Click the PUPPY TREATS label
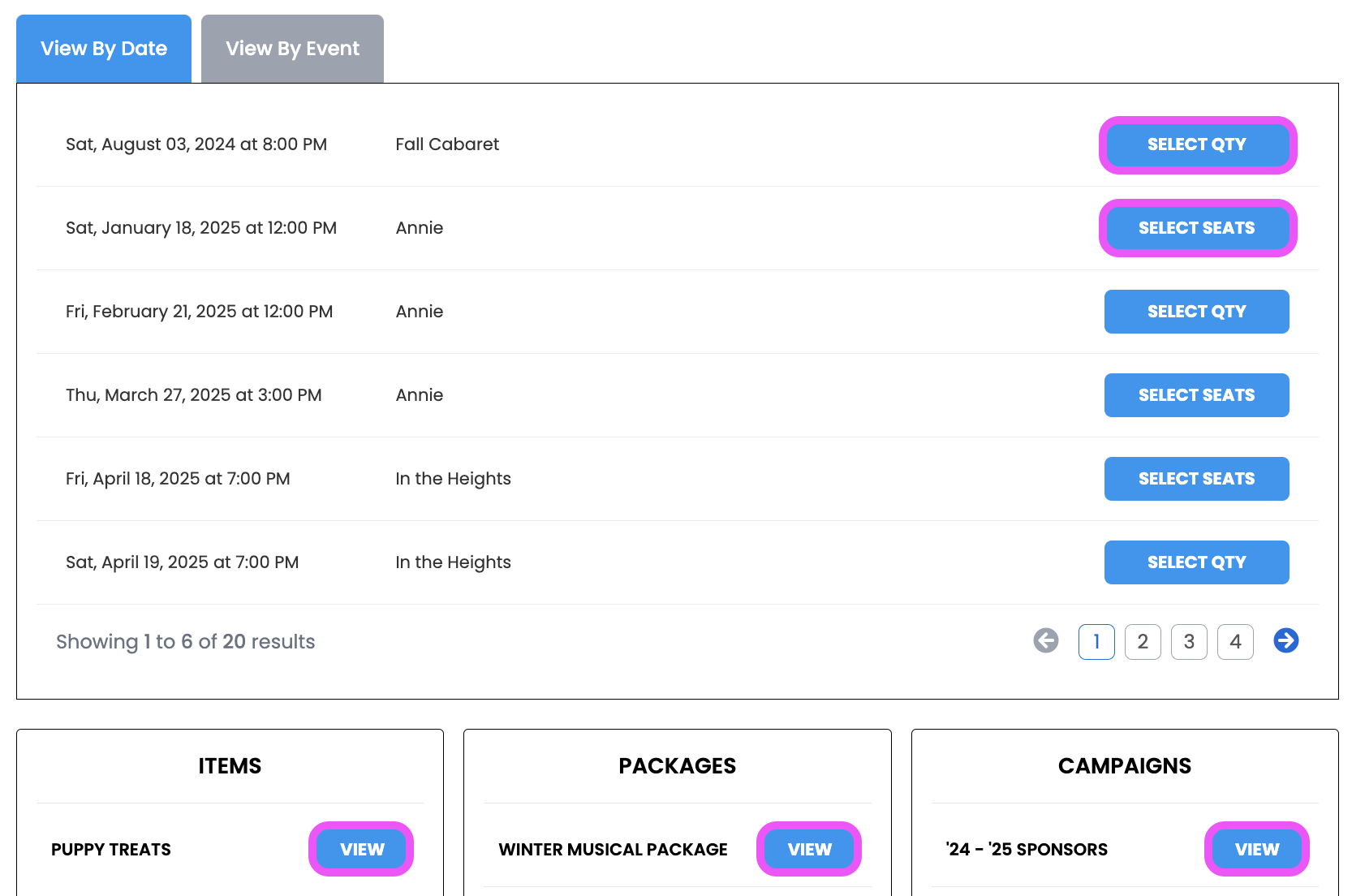The height and width of the screenshot is (896, 1352). [x=111, y=850]
